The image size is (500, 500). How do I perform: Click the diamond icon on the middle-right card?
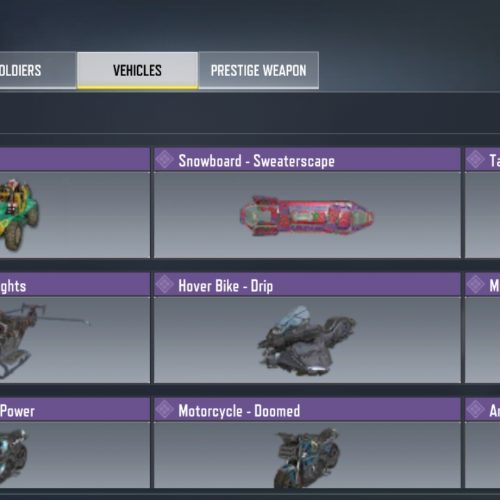475,284
